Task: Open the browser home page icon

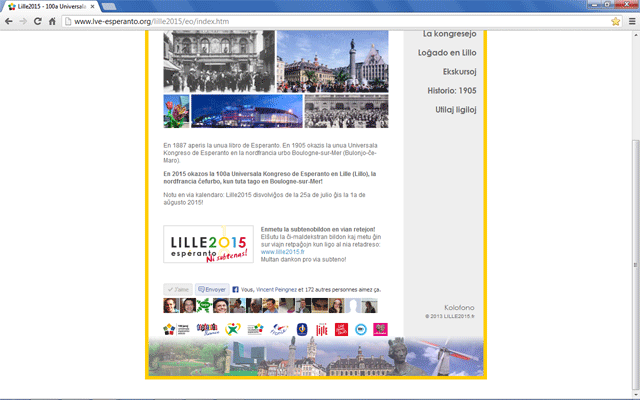Action: [x=52, y=21]
